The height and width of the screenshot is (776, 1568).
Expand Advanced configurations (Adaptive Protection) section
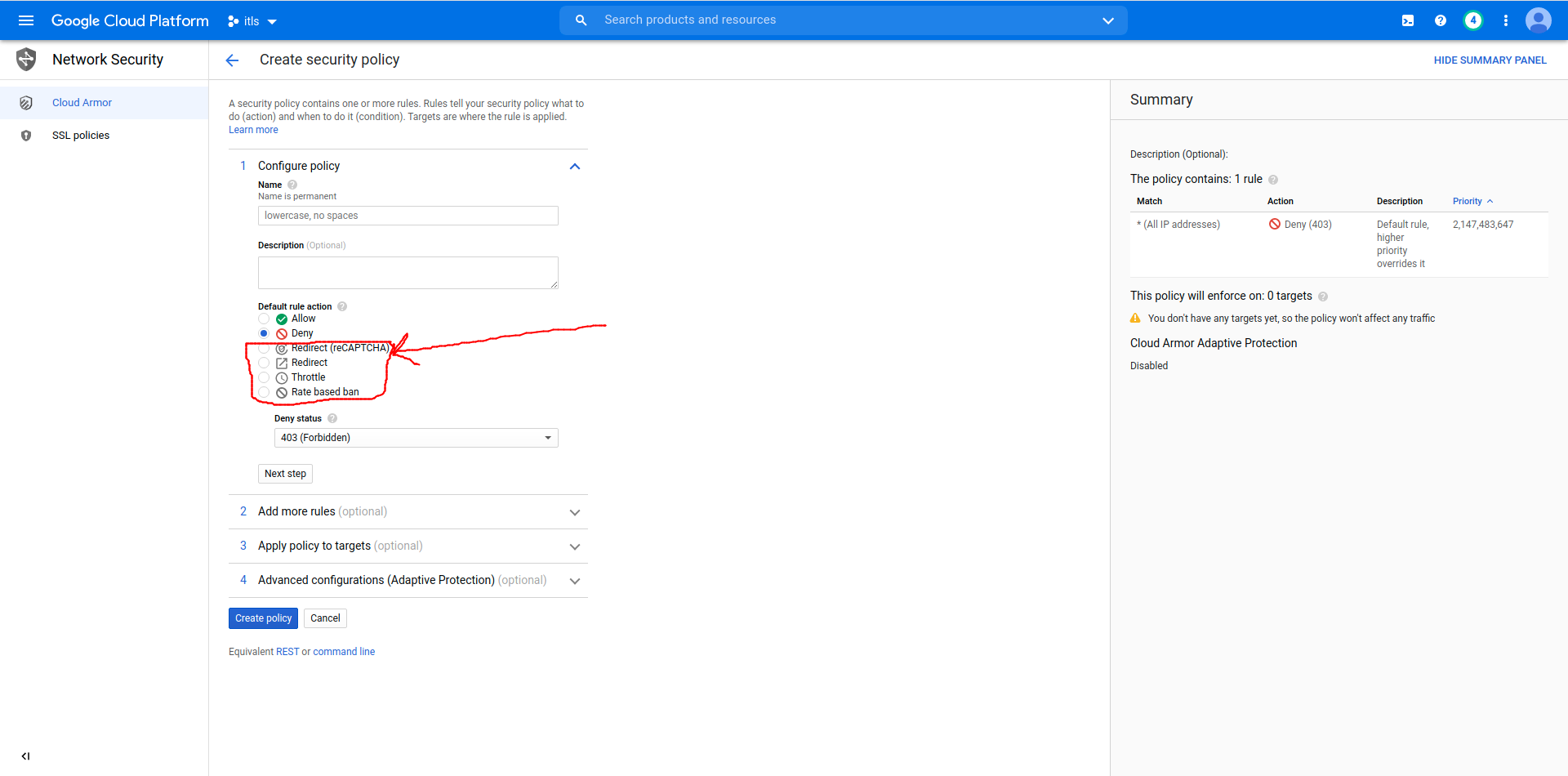pyautogui.click(x=408, y=581)
